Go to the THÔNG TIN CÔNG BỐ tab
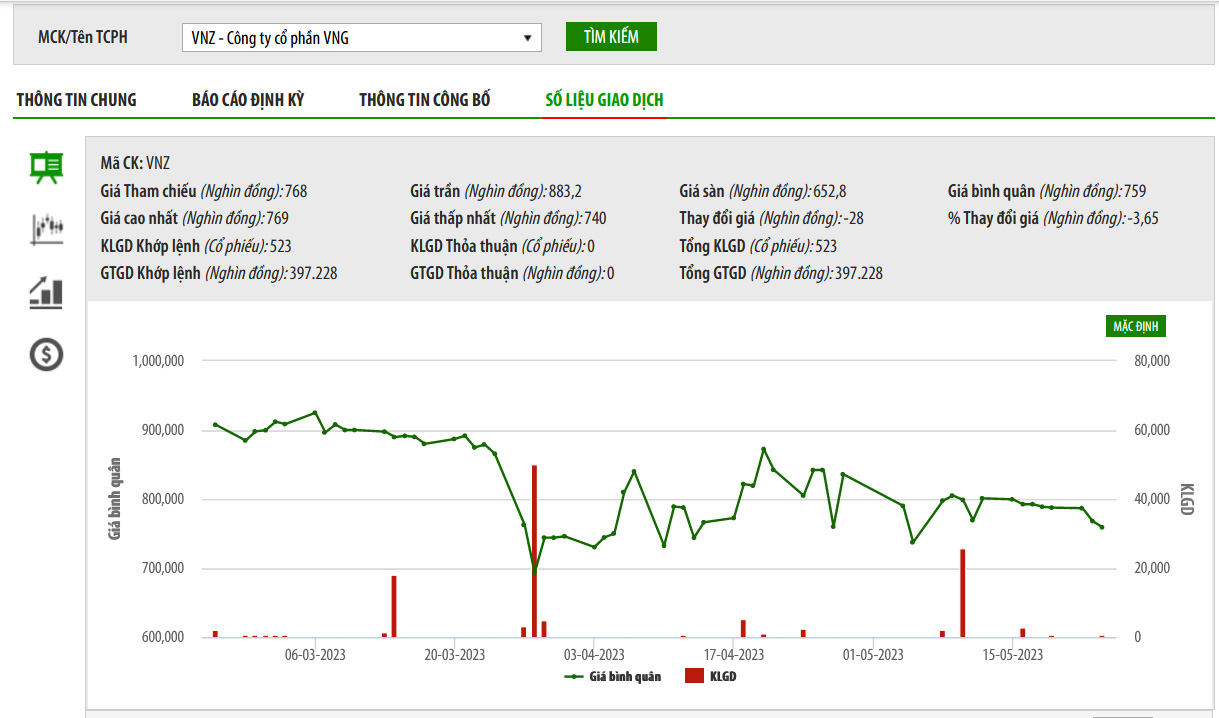 (425, 100)
